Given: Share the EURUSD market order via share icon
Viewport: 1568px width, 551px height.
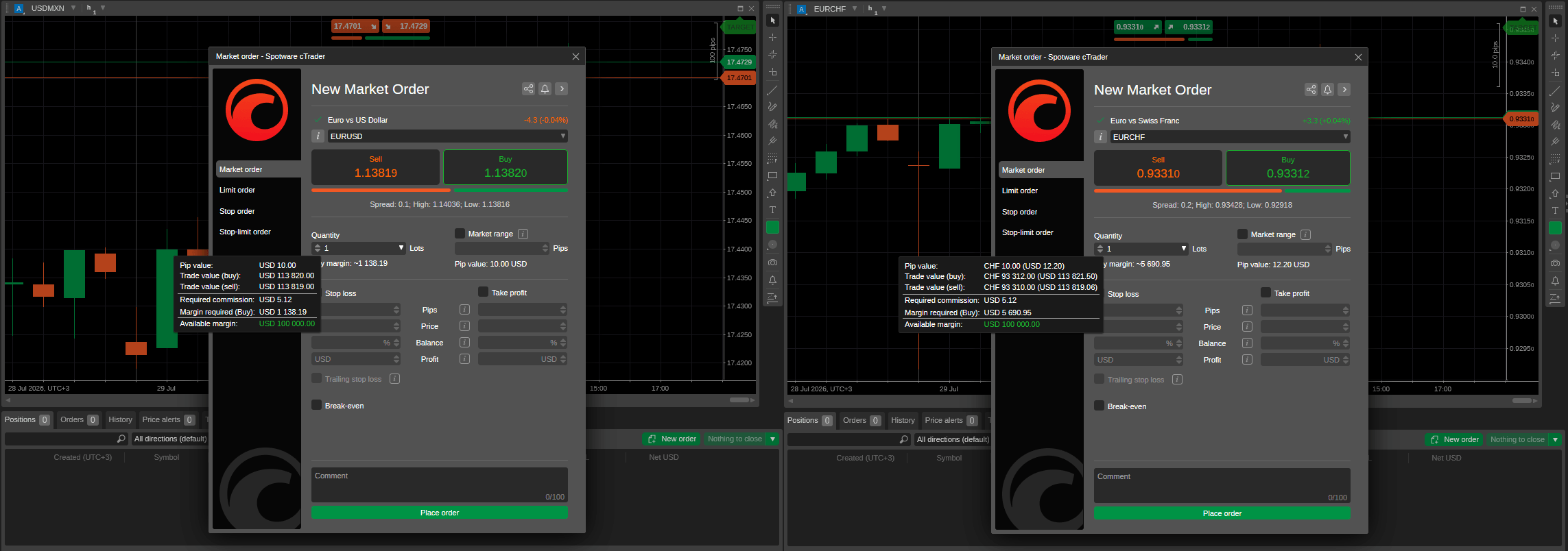Looking at the screenshot, I should pyautogui.click(x=528, y=88).
